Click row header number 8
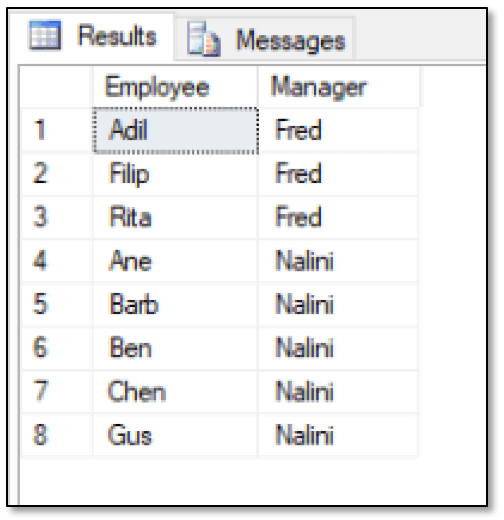Image resolution: width=504 pixels, height=520 pixels. (x=57, y=435)
